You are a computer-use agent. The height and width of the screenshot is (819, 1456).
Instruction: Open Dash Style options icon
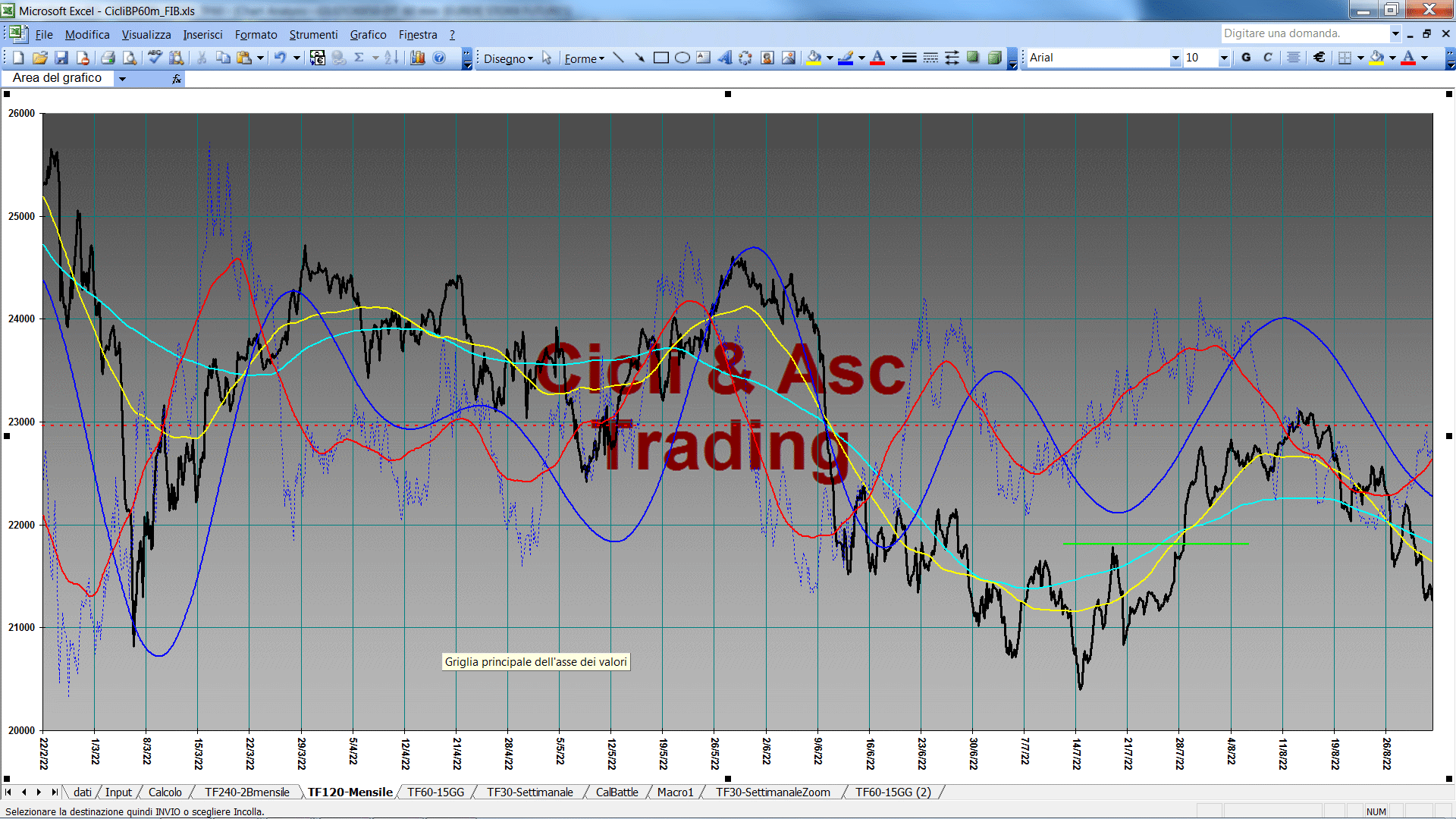click(x=930, y=58)
